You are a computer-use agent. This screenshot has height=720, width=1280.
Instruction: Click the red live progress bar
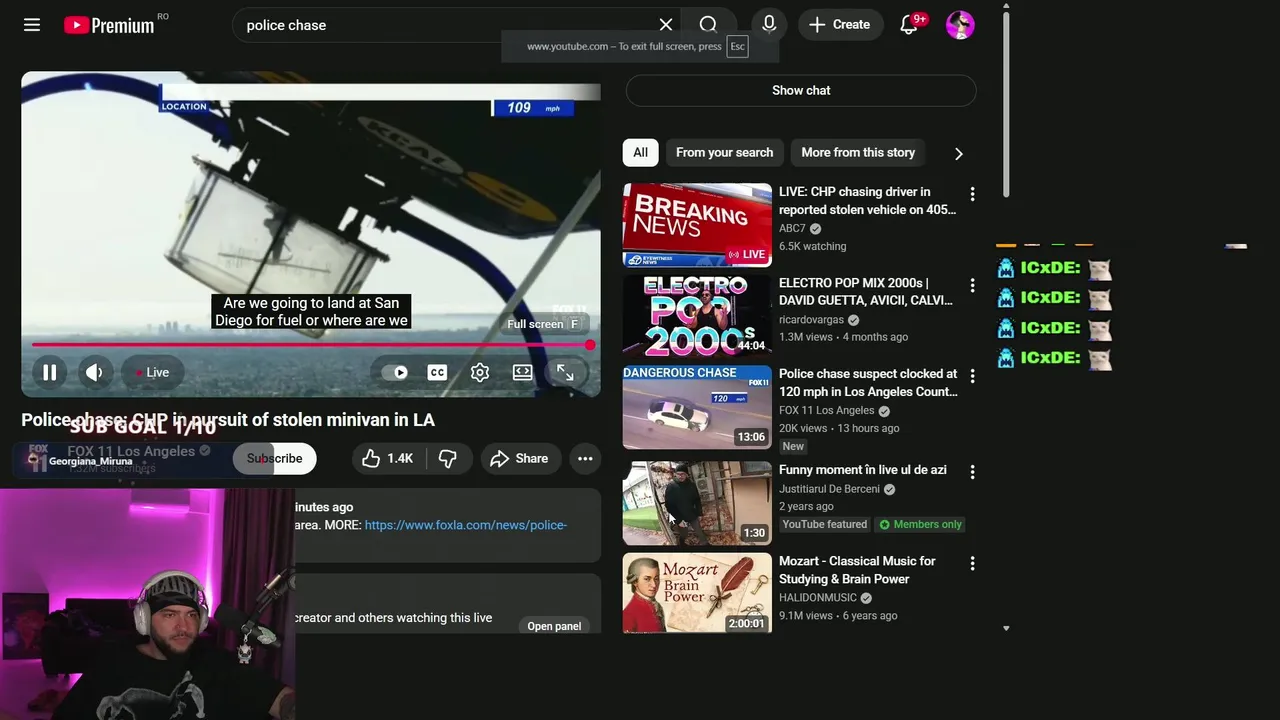pos(310,345)
